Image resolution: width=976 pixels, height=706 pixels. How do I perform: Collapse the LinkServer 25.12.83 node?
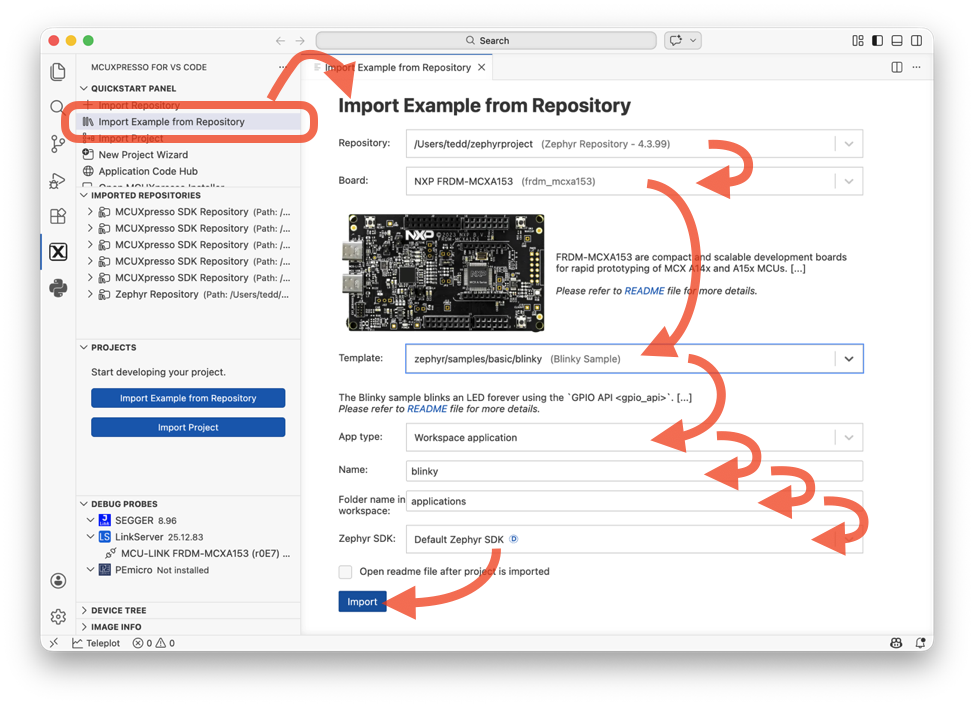click(x=90, y=537)
